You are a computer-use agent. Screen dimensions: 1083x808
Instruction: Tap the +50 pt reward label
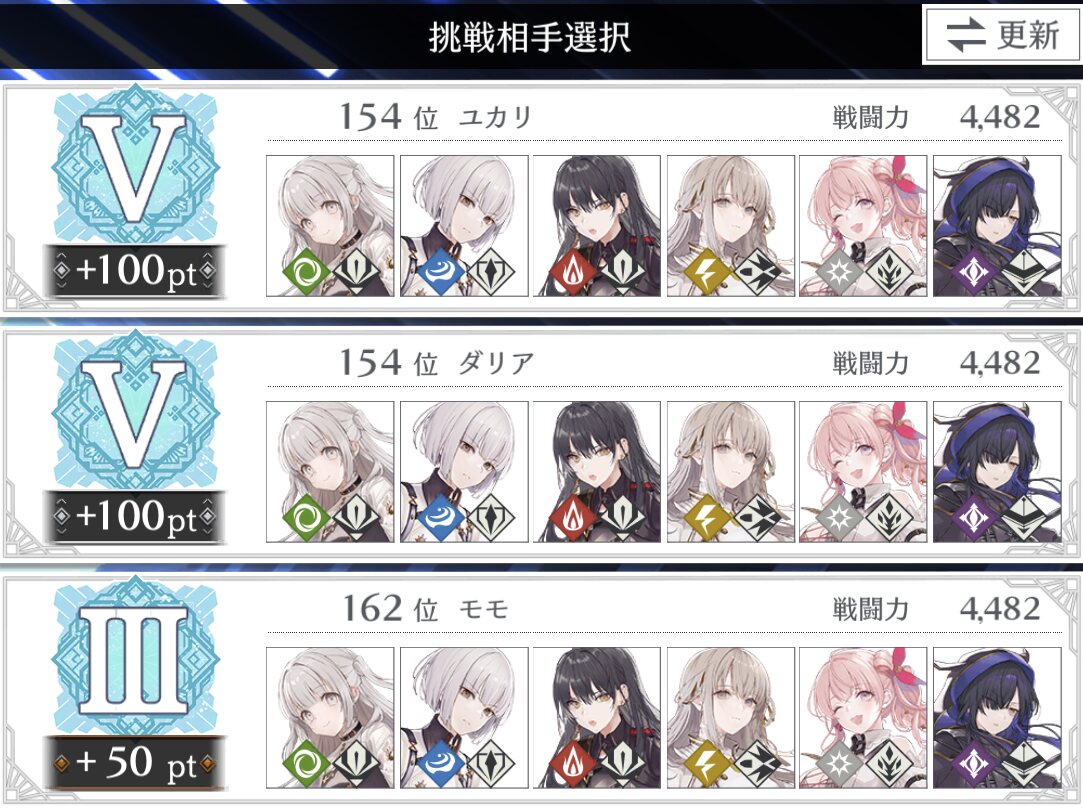[135, 763]
